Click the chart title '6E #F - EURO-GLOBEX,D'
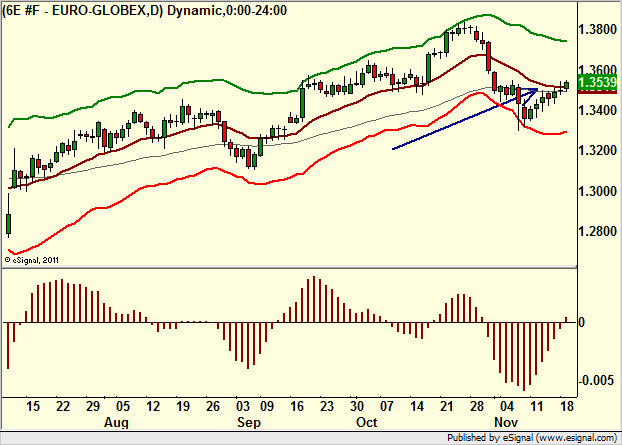Screen dimensions: 622x445 [x=83, y=10]
